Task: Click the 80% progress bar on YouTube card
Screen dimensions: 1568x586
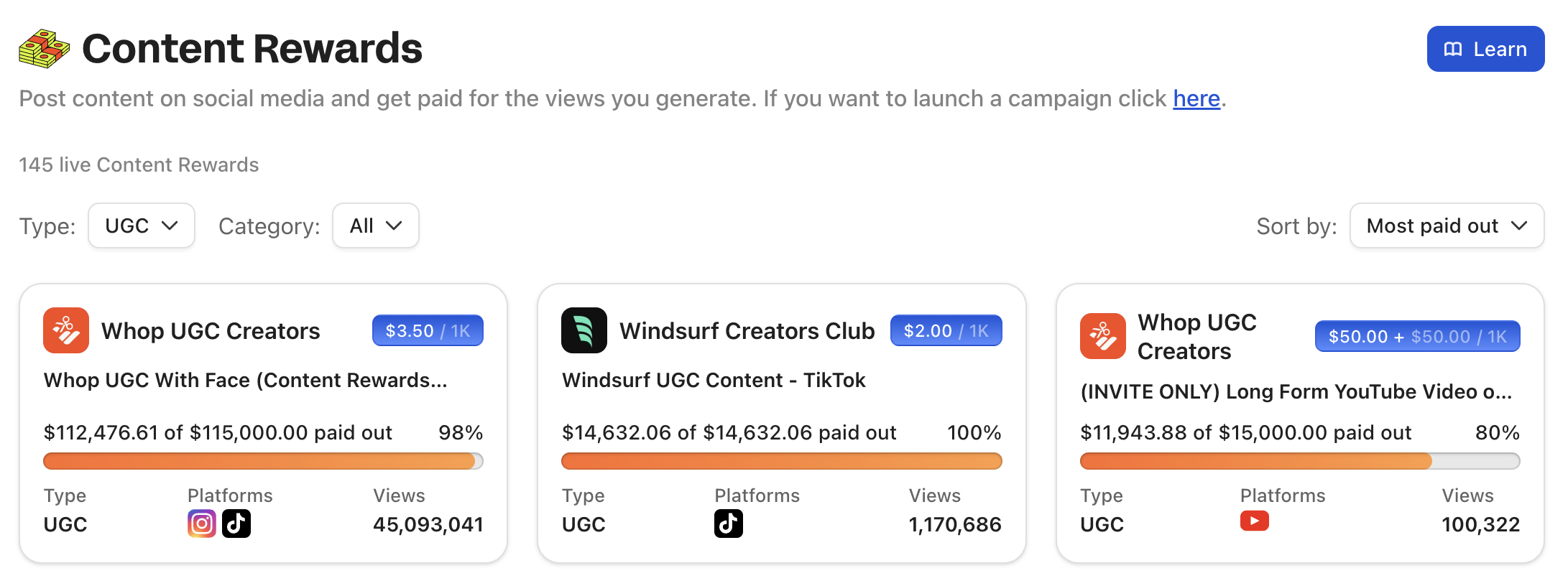Action: [1298, 460]
